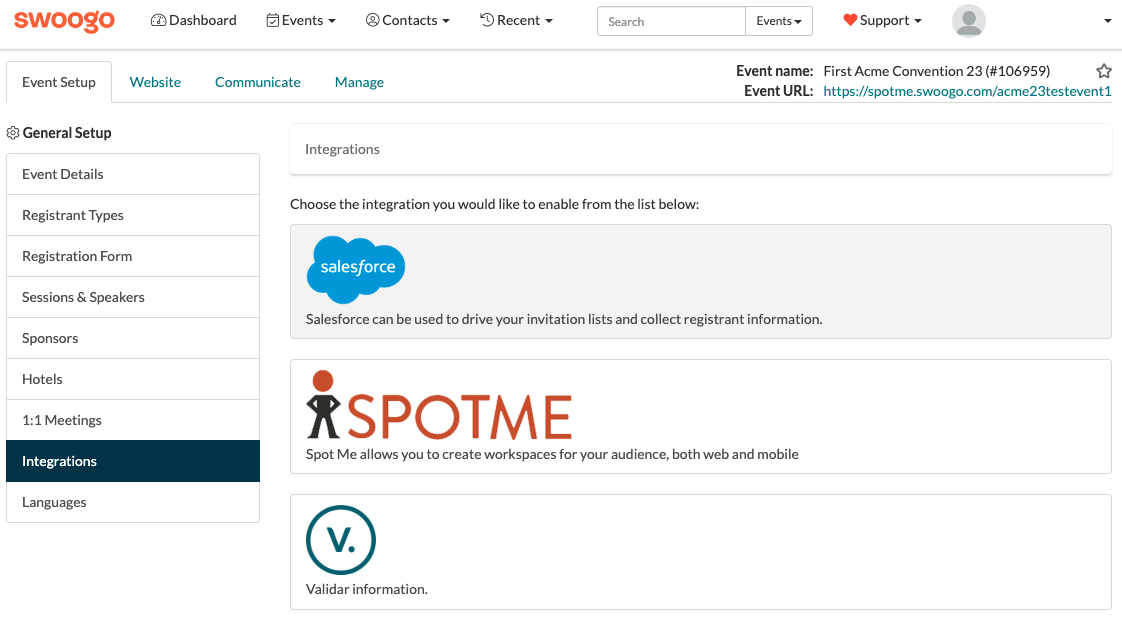Open the Events dropdown menu
The height and width of the screenshot is (618, 1122).
[301, 19]
